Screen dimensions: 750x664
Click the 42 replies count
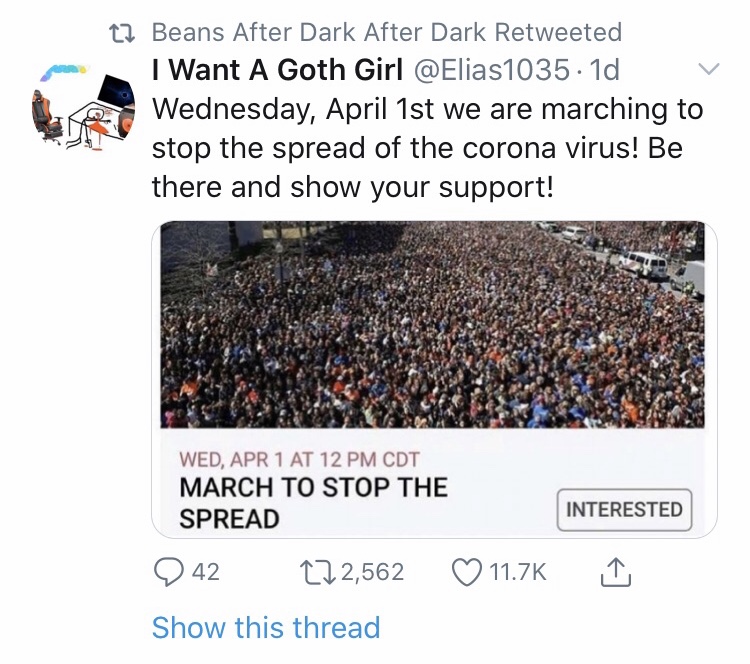205,572
